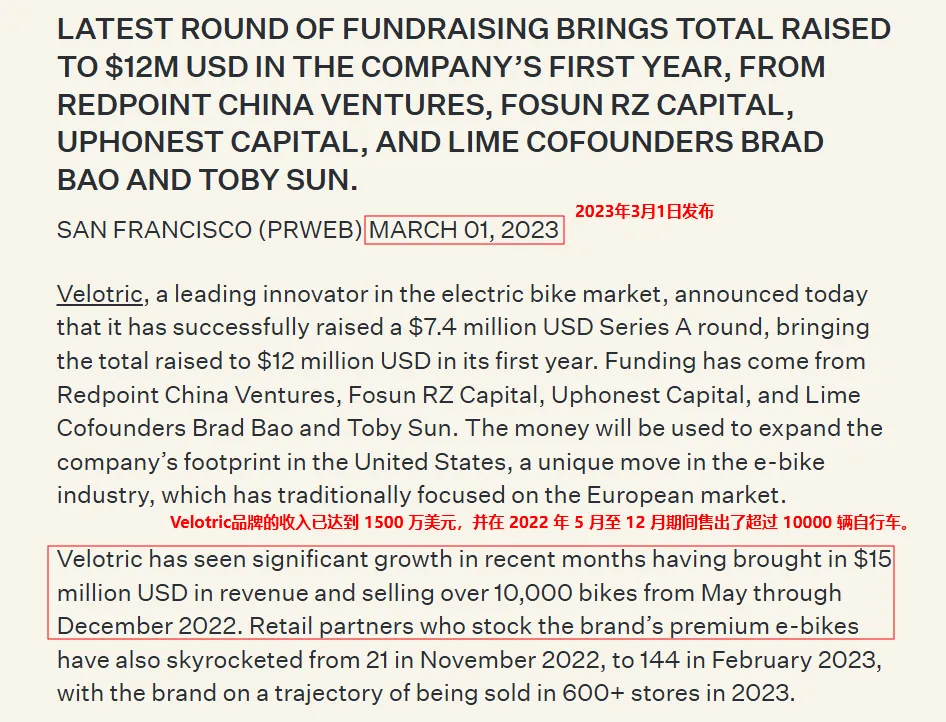Click the boxed date MARCH 01, 2023
Viewport: 946px width, 722px height.
pos(464,230)
